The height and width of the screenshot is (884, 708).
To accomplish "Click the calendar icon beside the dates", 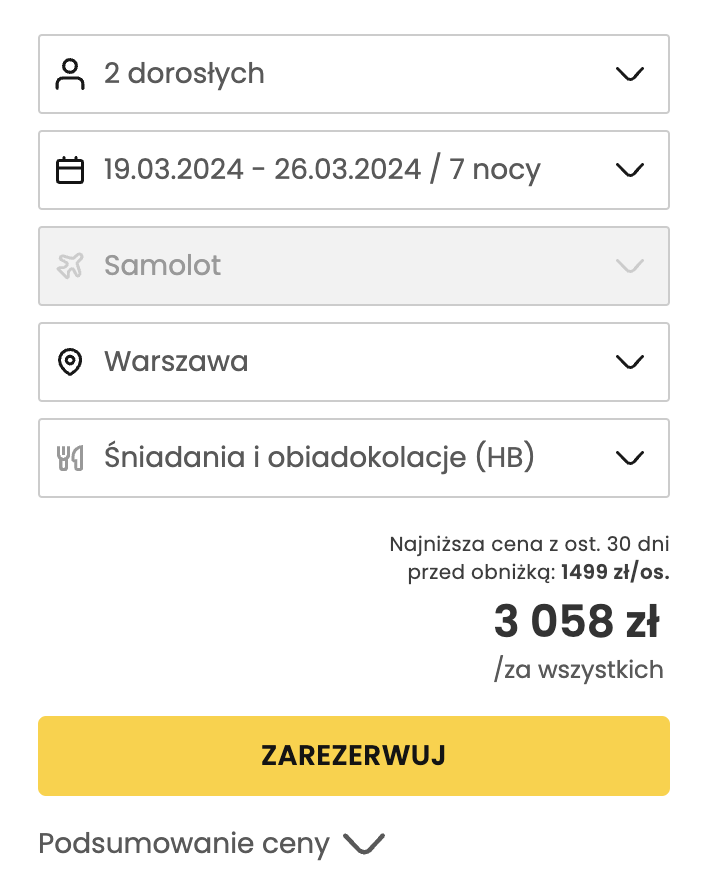I will point(70,169).
